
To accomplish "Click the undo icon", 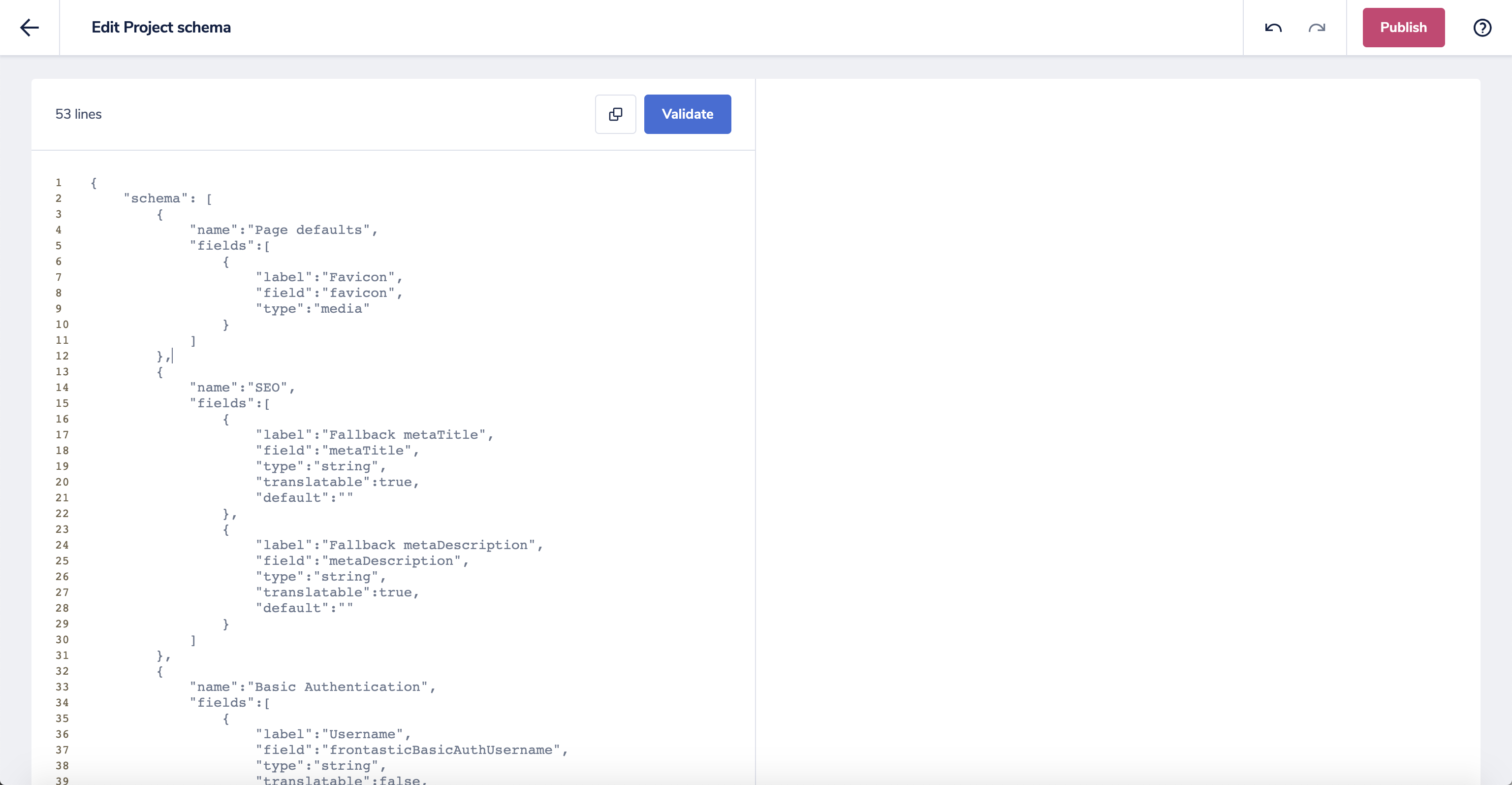I will point(1272,28).
